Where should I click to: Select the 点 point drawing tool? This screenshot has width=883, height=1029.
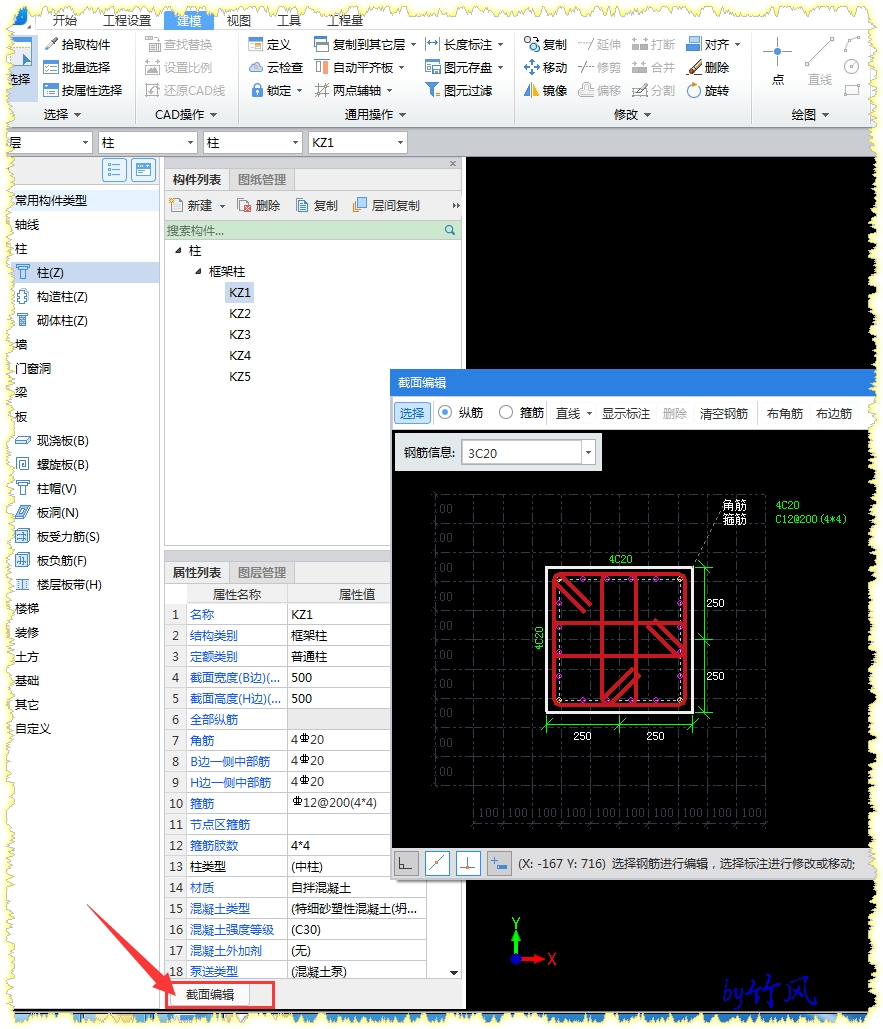[778, 62]
